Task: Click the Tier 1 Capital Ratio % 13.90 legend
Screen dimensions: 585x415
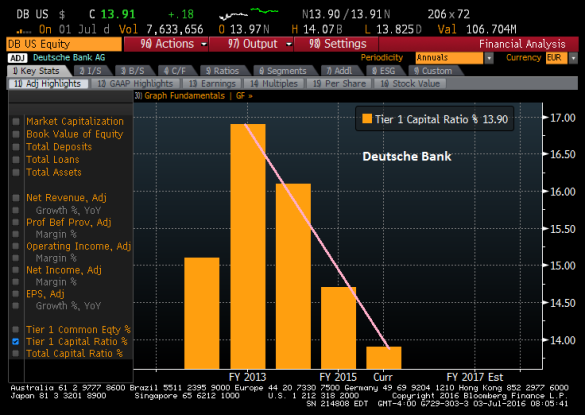Action: coord(435,119)
